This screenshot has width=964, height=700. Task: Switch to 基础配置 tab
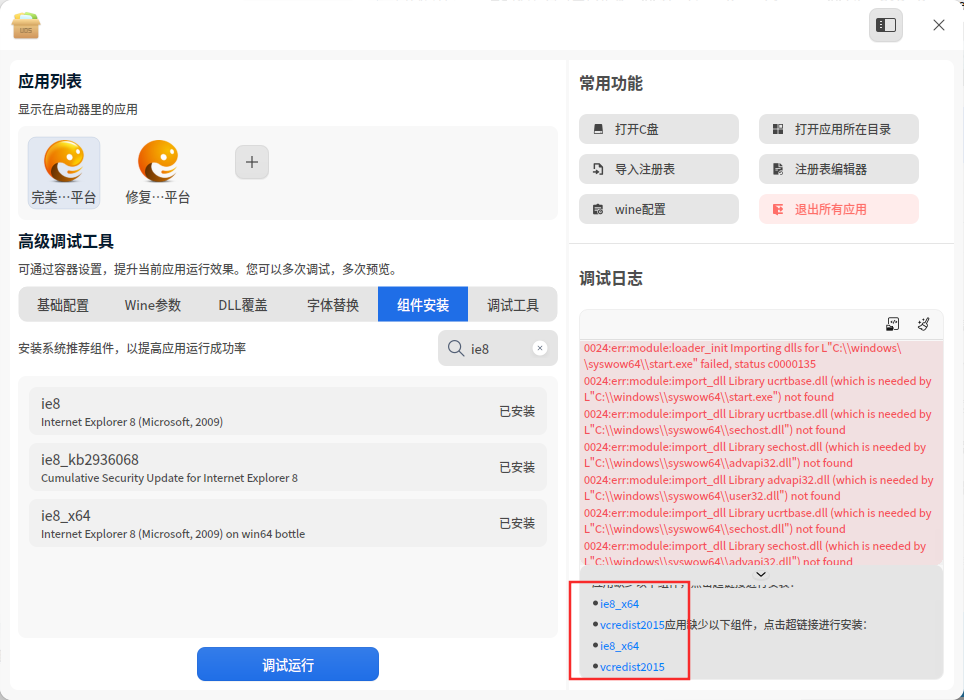pyautogui.click(x=63, y=305)
